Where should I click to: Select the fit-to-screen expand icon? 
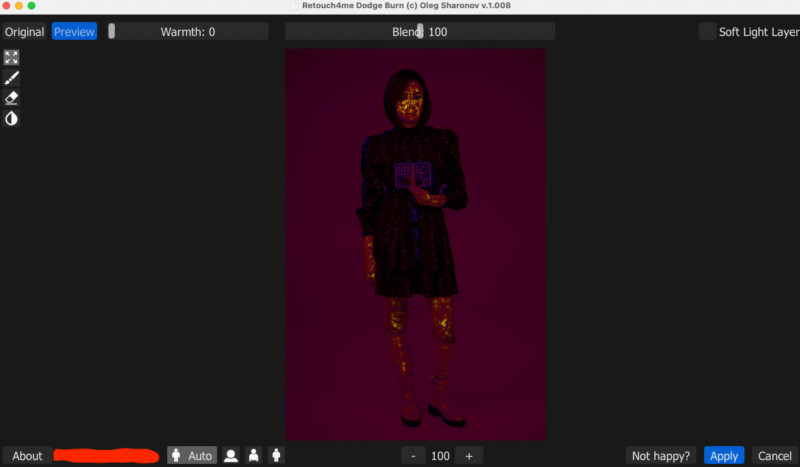click(11, 57)
